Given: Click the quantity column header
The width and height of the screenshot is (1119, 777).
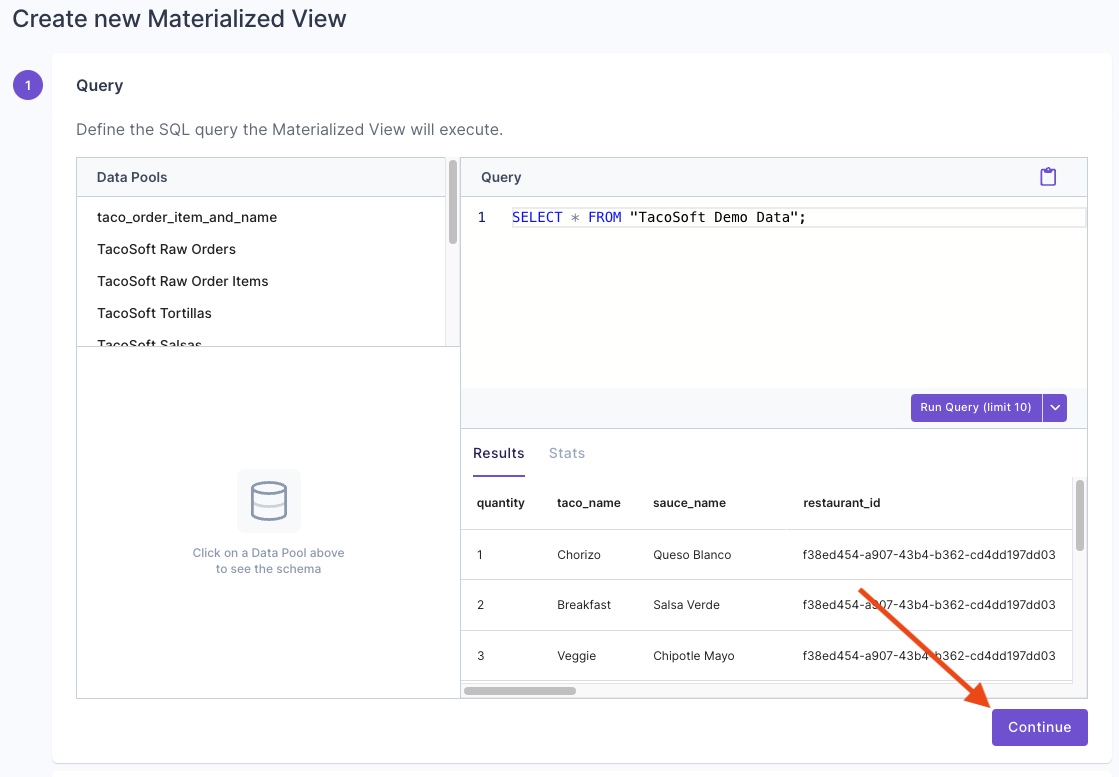Looking at the screenshot, I should pyautogui.click(x=500, y=503).
